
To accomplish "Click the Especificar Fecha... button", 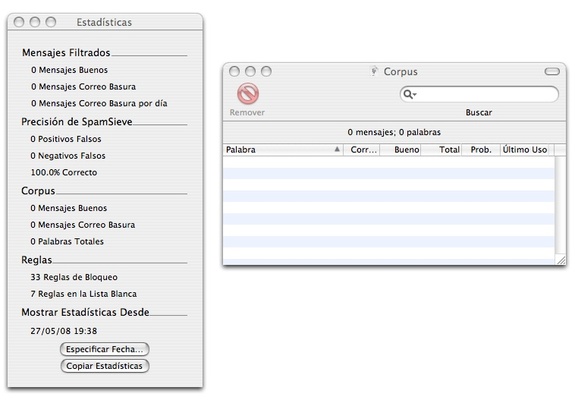I will [105, 349].
